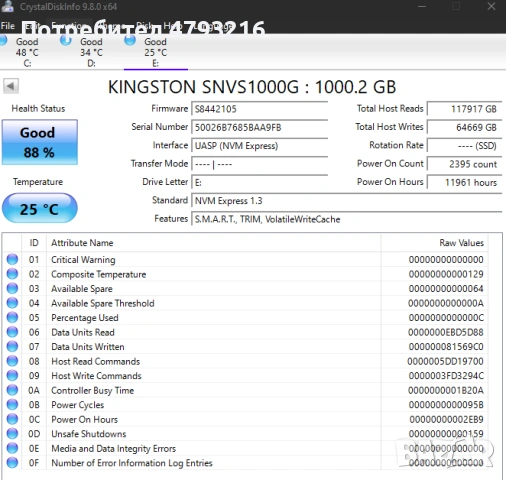Click the Power On Count value 2395 count
This screenshot has width=506, height=480.
[465, 164]
